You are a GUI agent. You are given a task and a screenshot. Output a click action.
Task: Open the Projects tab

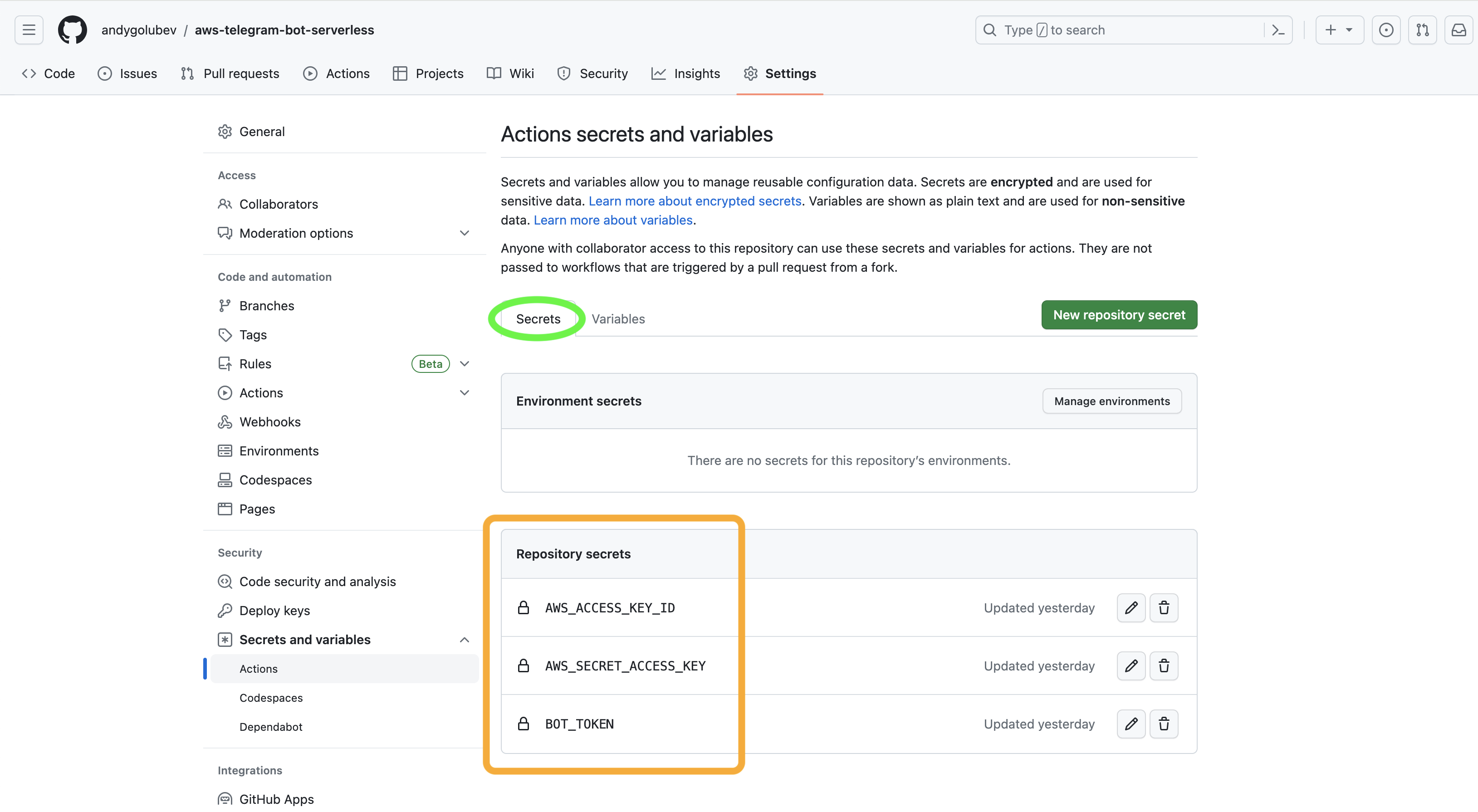428,73
